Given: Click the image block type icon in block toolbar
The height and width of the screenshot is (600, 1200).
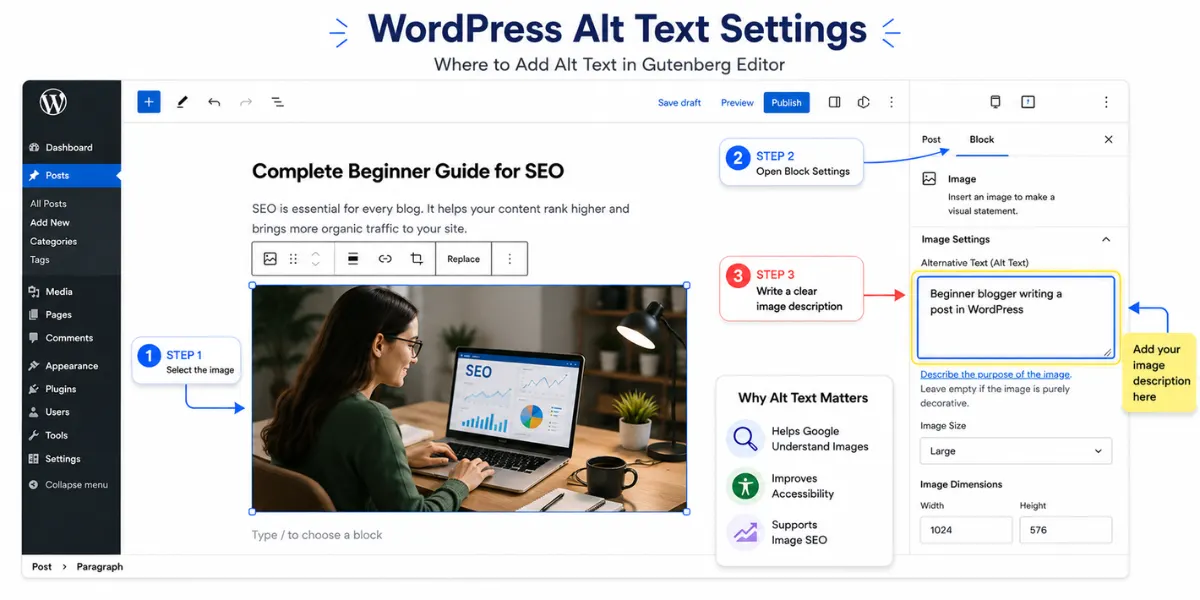Looking at the screenshot, I should [270, 259].
